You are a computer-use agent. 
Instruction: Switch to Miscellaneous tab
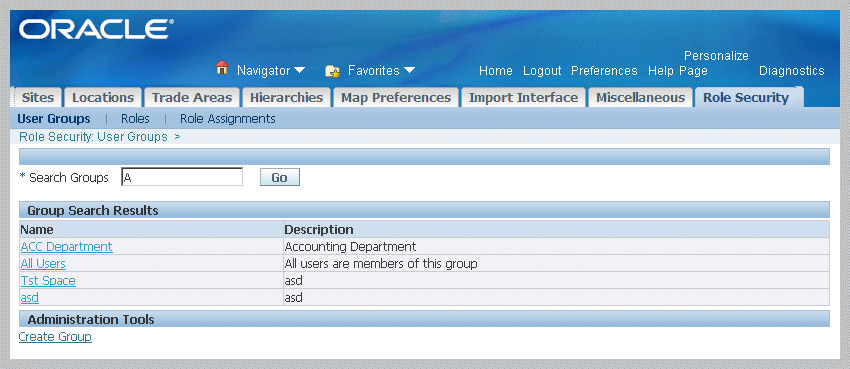tap(640, 98)
